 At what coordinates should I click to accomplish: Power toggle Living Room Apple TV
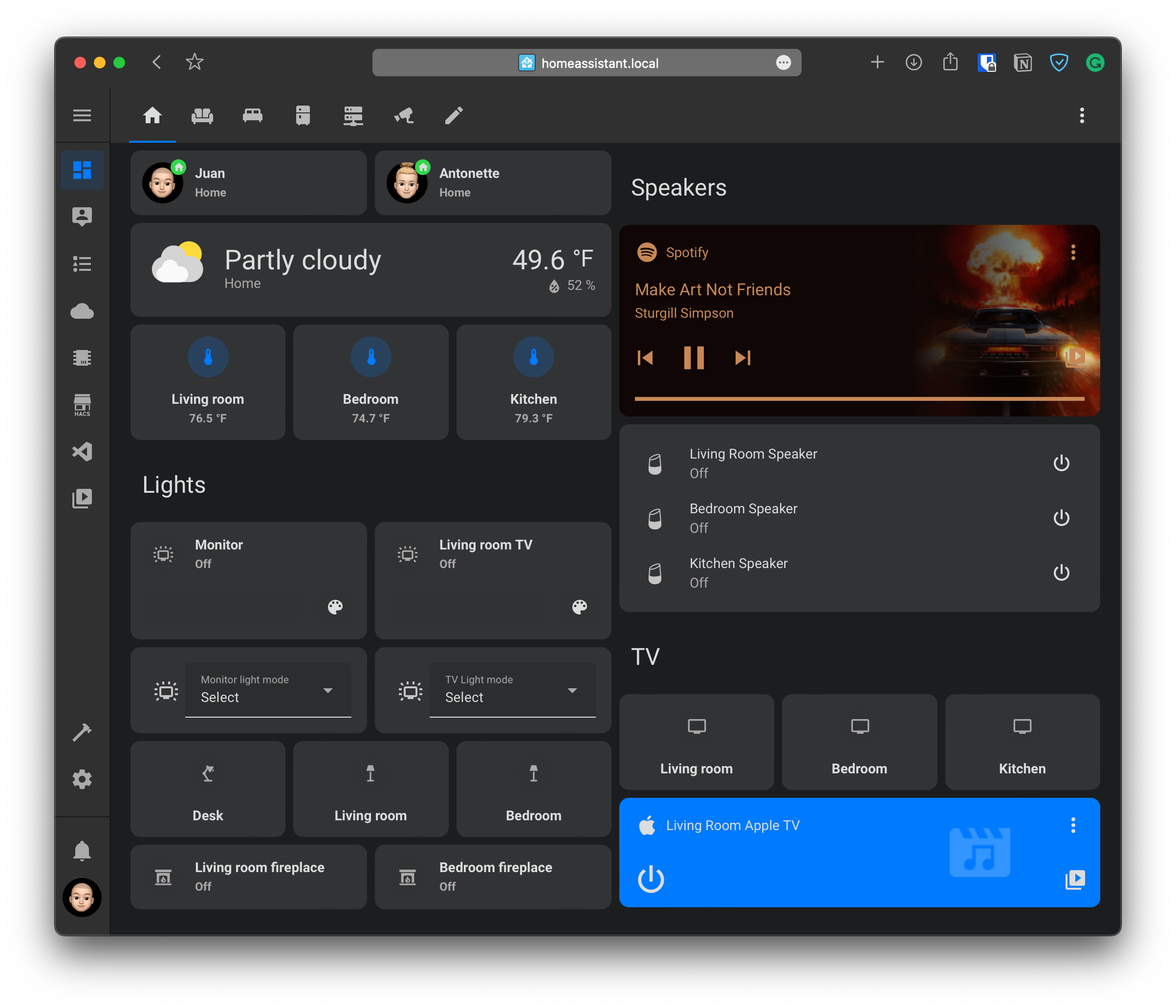tap(651, 879)
